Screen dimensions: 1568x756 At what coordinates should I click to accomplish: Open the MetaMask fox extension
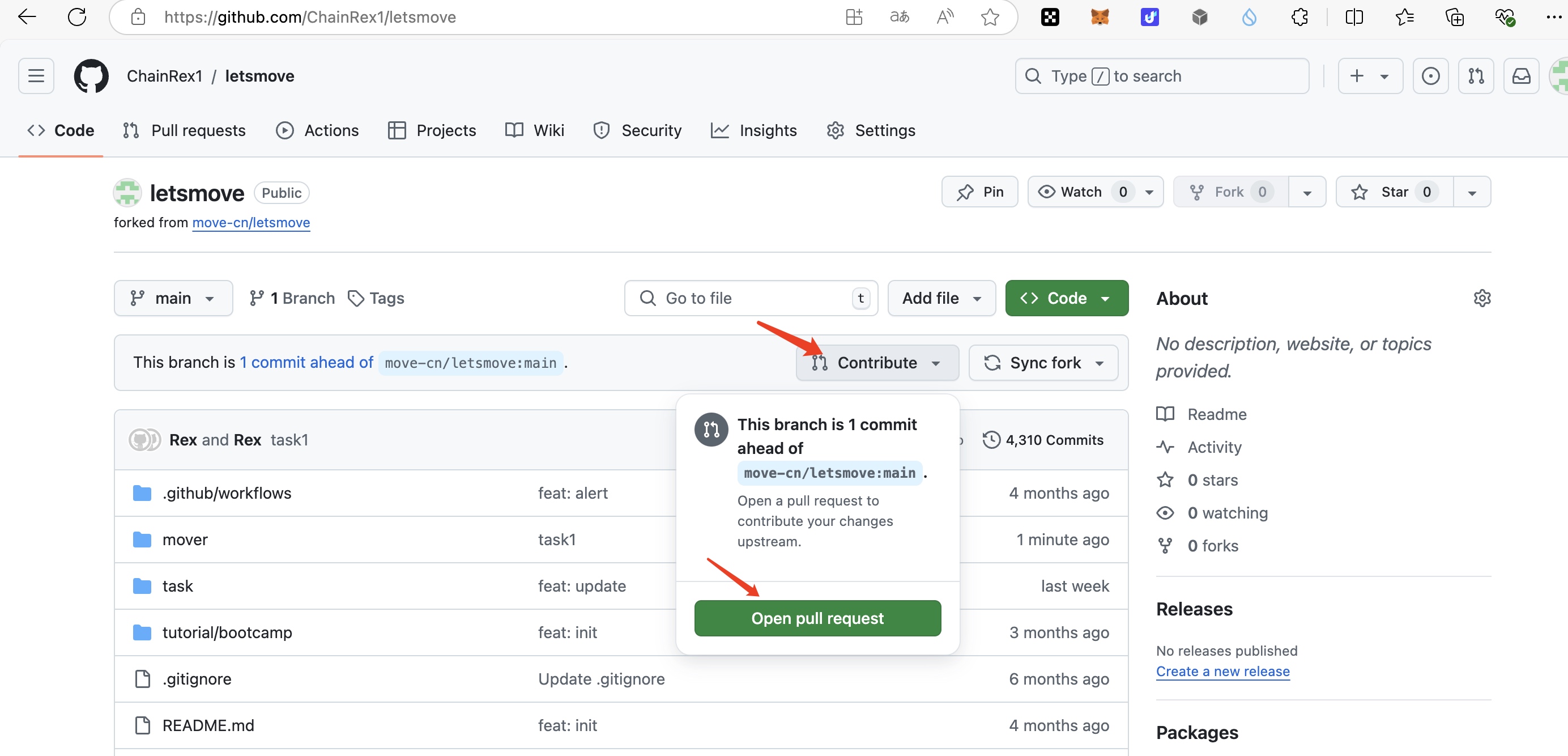click(x=1100, y=17)
